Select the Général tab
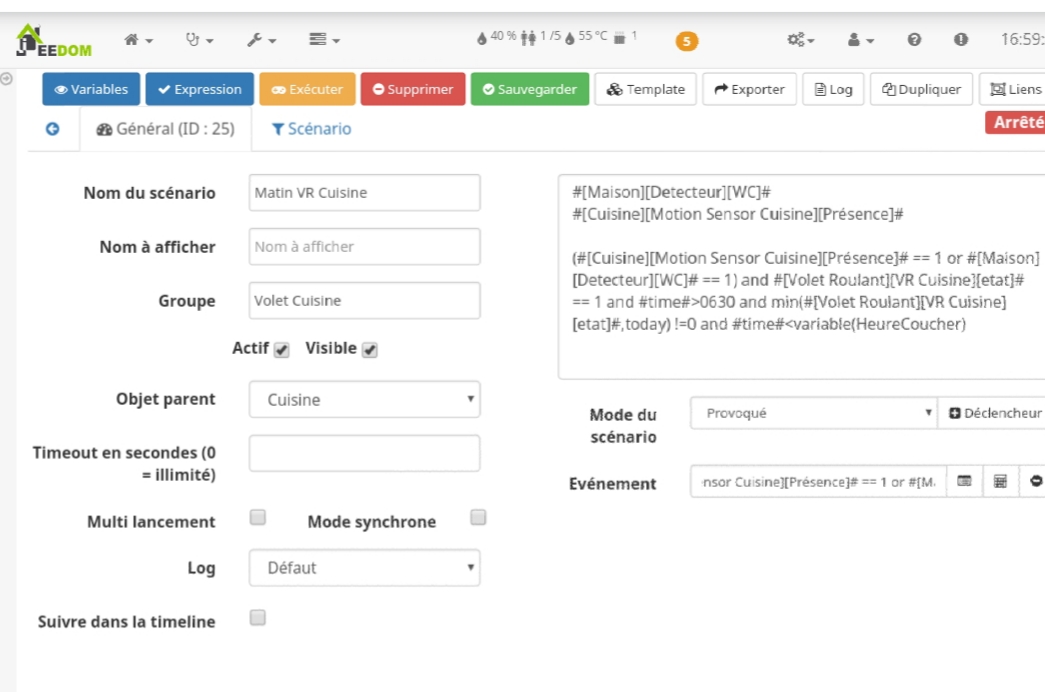The image size is (1045, 692). (164, 129)
